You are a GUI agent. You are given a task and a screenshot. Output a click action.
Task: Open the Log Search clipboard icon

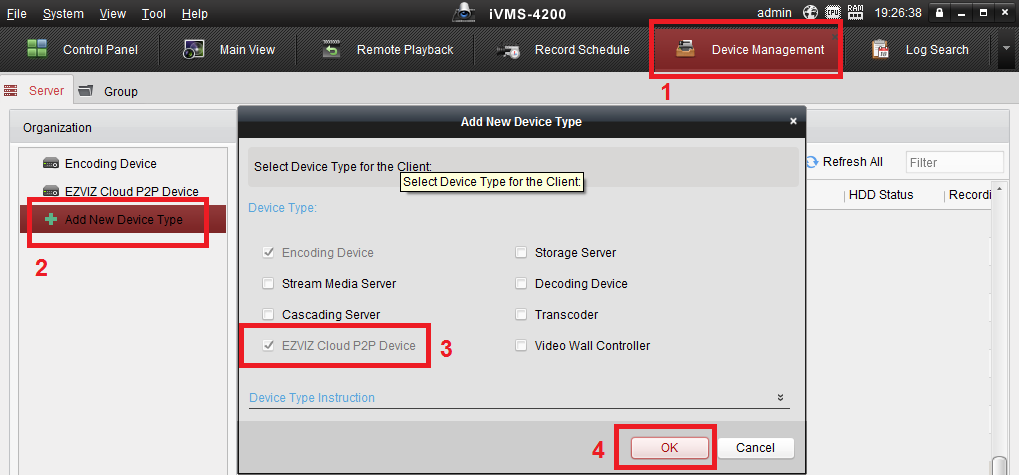[x=880, y=49]
